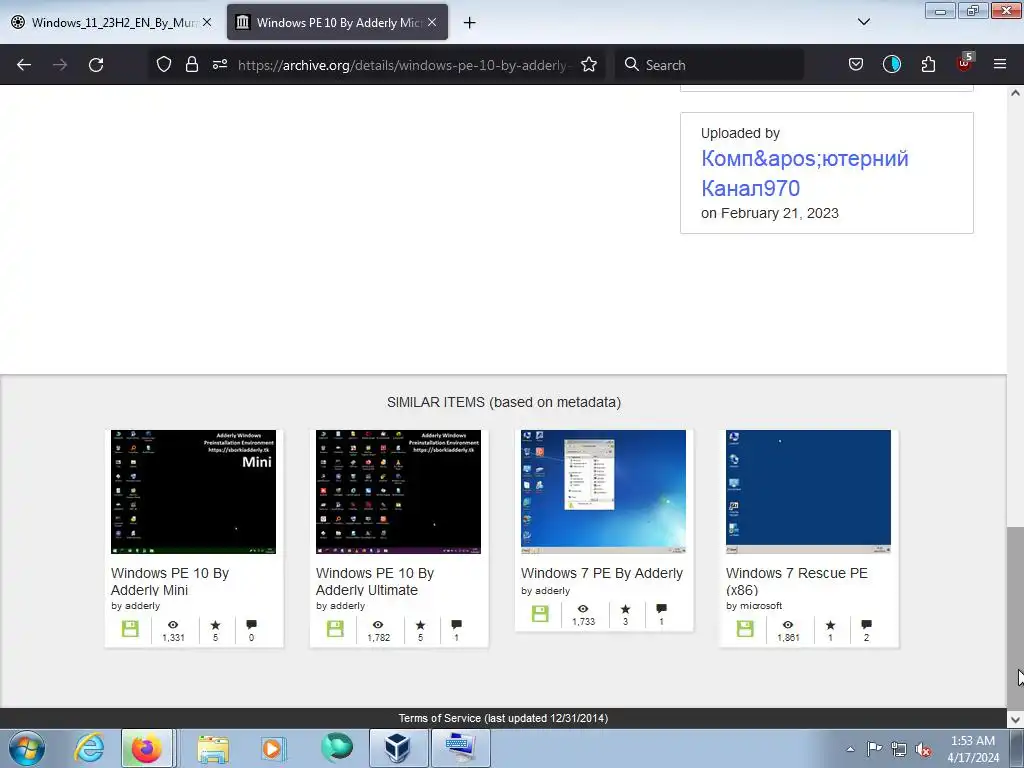Open uploader link Компьютерний Канал970
The width and height of the screenshot is (1024, 768).
pos(805,173)
